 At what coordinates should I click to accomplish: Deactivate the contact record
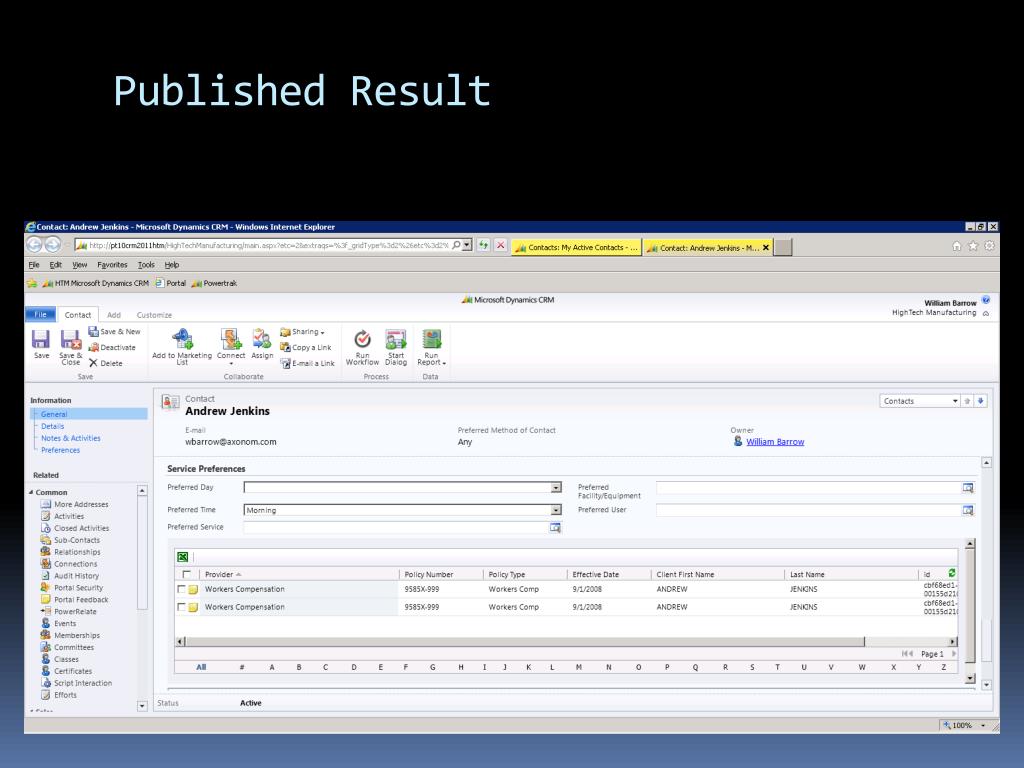pyautogui.click(x=112, y=347)
